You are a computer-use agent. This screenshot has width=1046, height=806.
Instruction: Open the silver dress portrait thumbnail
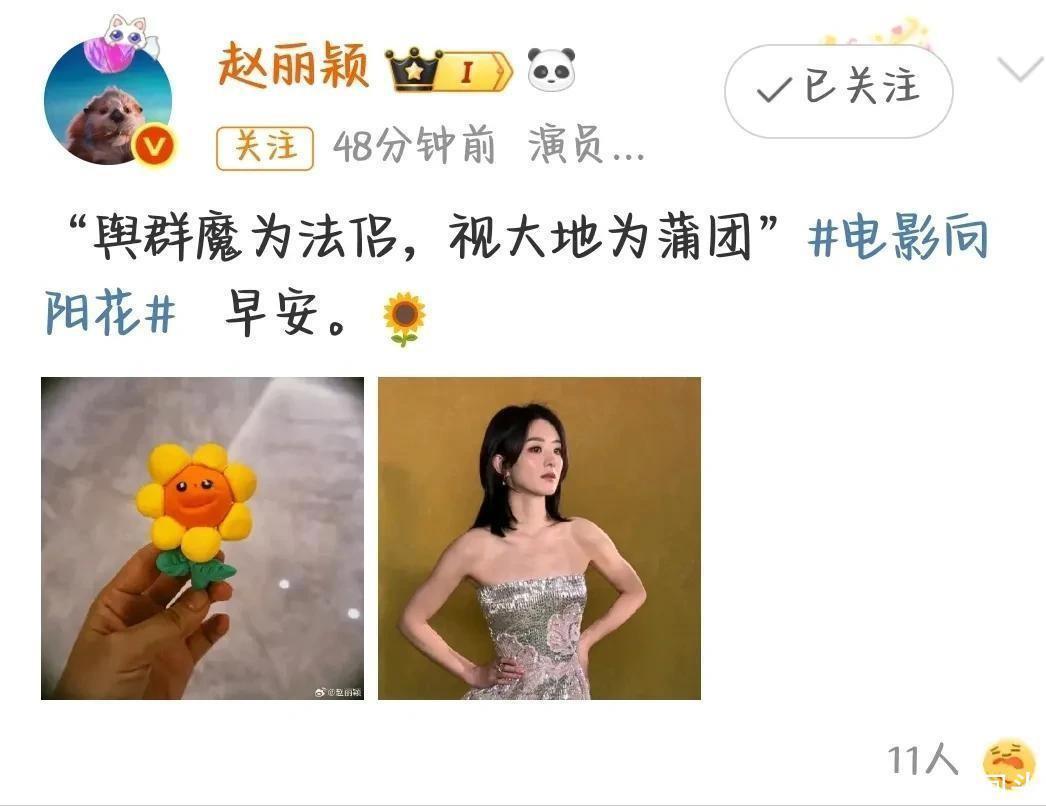(539, 538)
